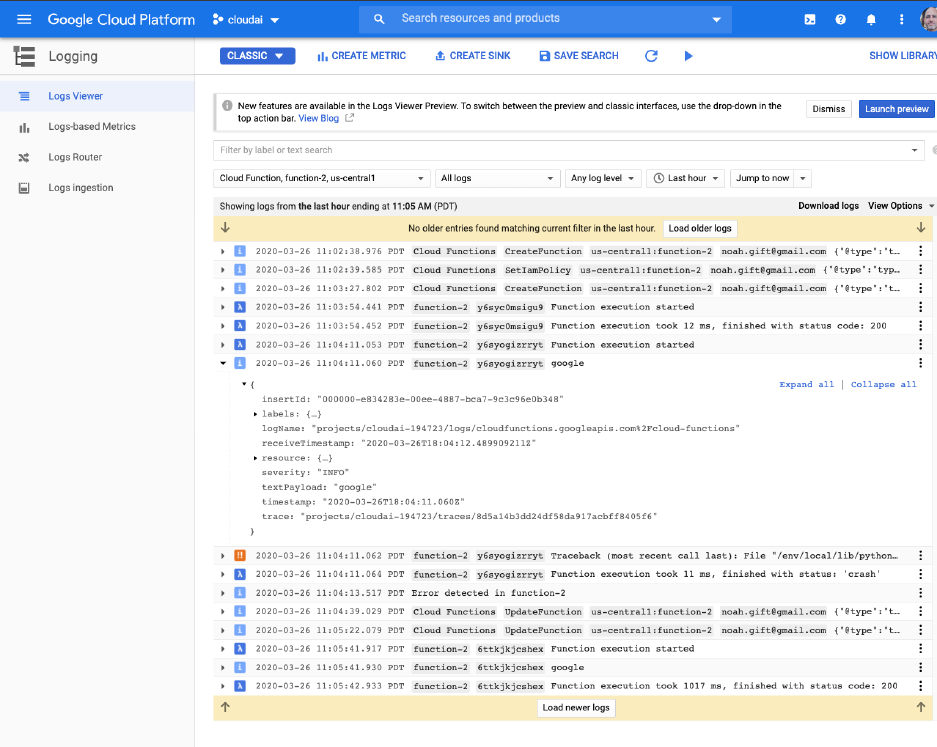
Task: Refresh the logs with reload icon
Action: (651, 56)
